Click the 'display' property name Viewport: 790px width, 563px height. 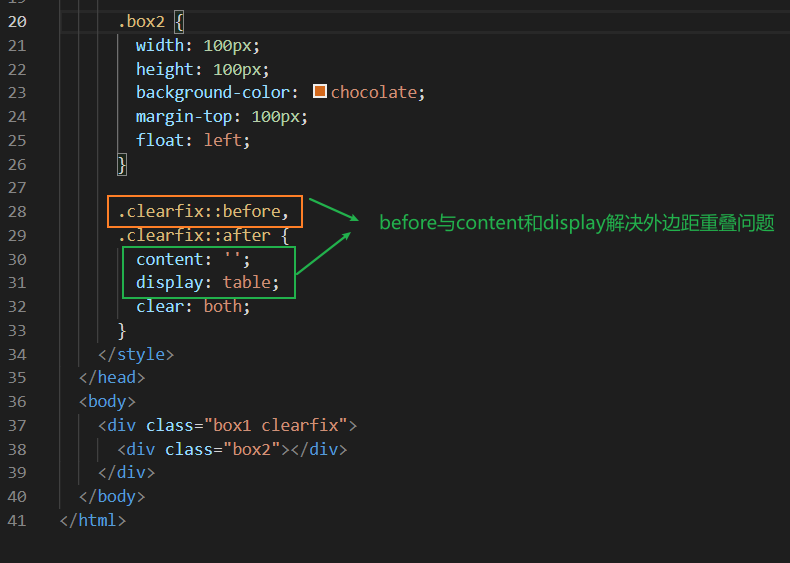pyautogui.click(x=169, y=283)
